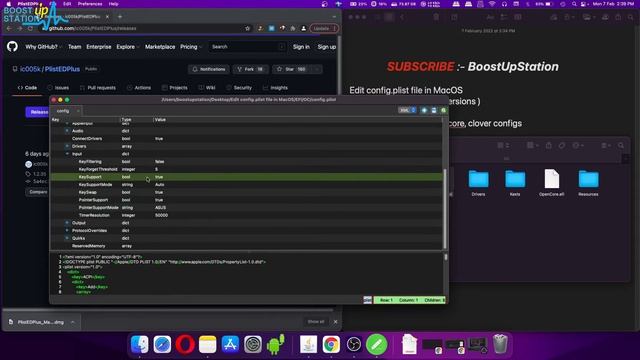This screenshot has width=640, height=360.
Task: Open Spotlight search in menu bar
Action: pos(574,4)
